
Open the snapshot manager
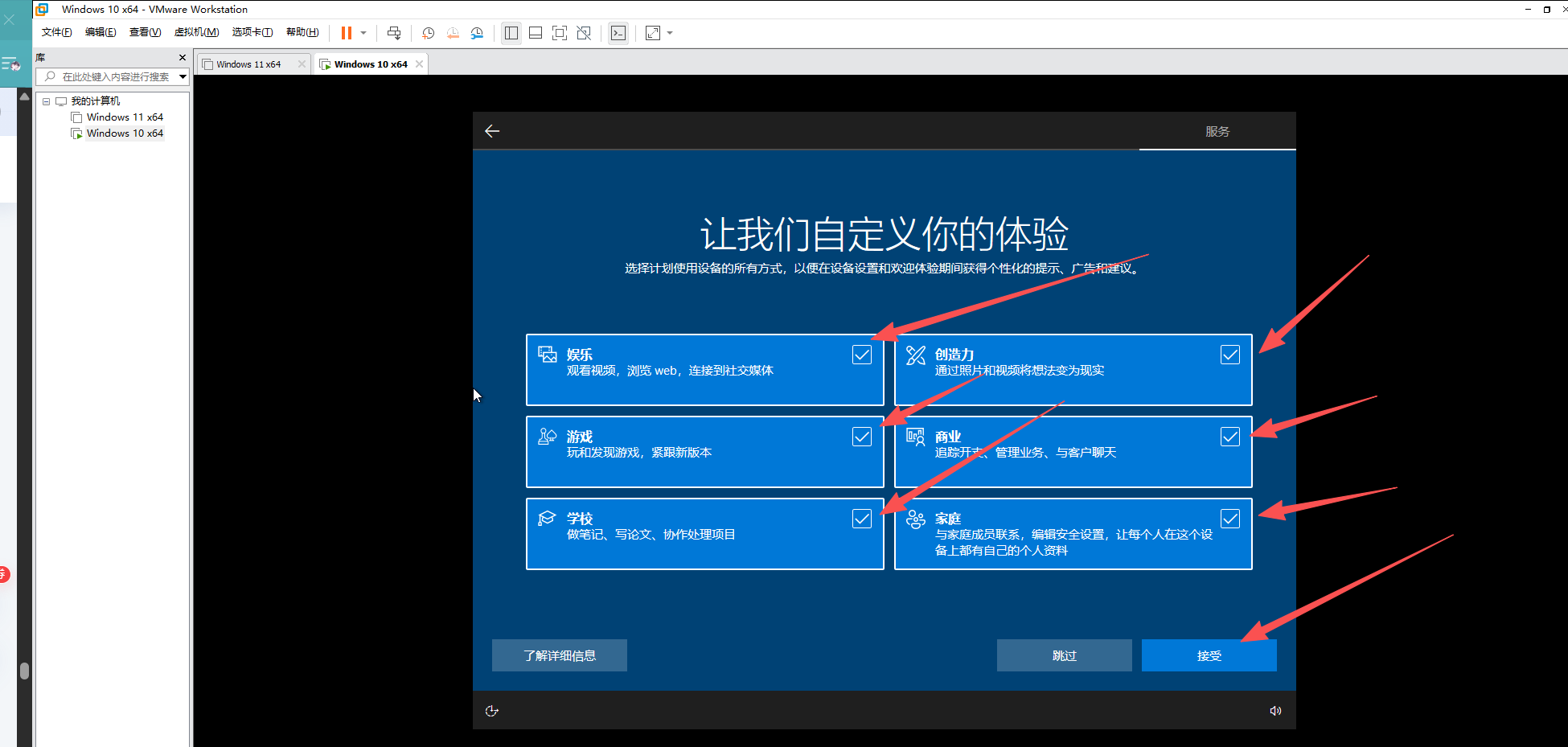(x=477, y=33)
